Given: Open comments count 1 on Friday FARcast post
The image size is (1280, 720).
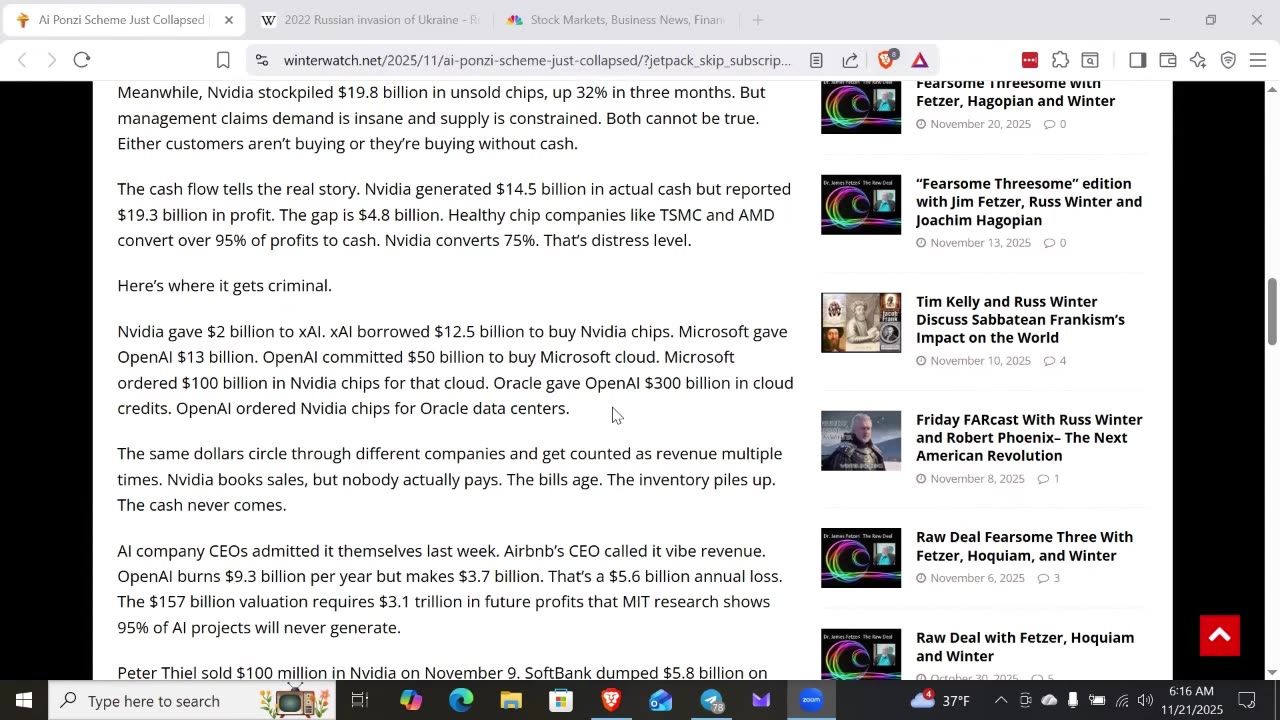Looking at the screenshot, I should [1049, 479].
